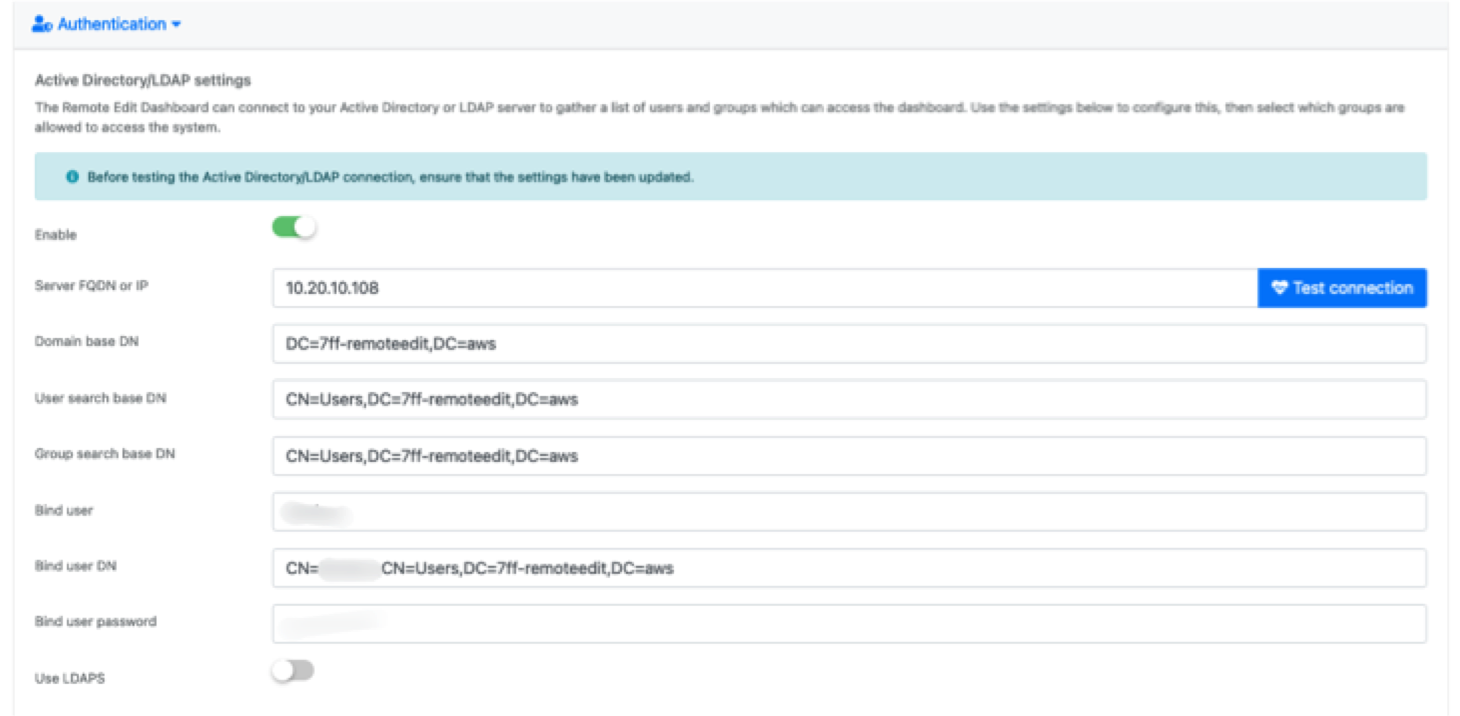Expand the Authentication dropdown caret
The width and height of the screenshot is (1460, 716).
point(176,25)
